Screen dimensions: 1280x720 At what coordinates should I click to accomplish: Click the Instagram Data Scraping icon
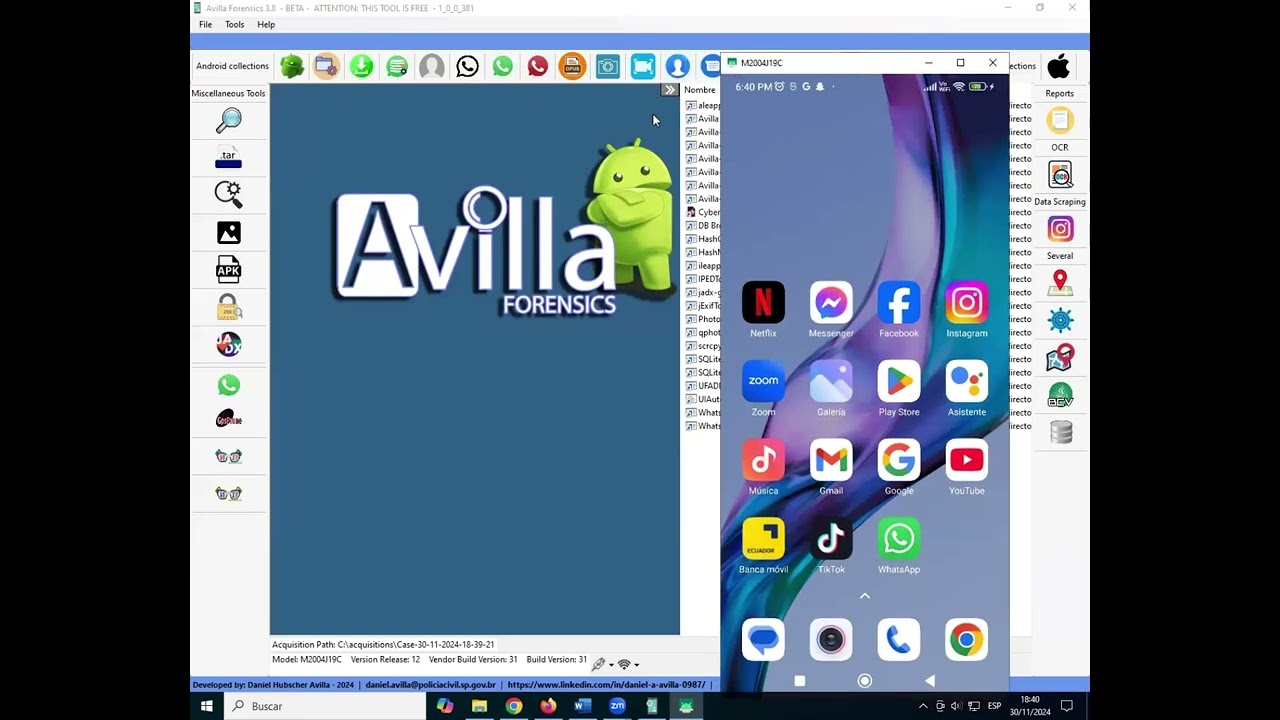(x=1060, y=229)
